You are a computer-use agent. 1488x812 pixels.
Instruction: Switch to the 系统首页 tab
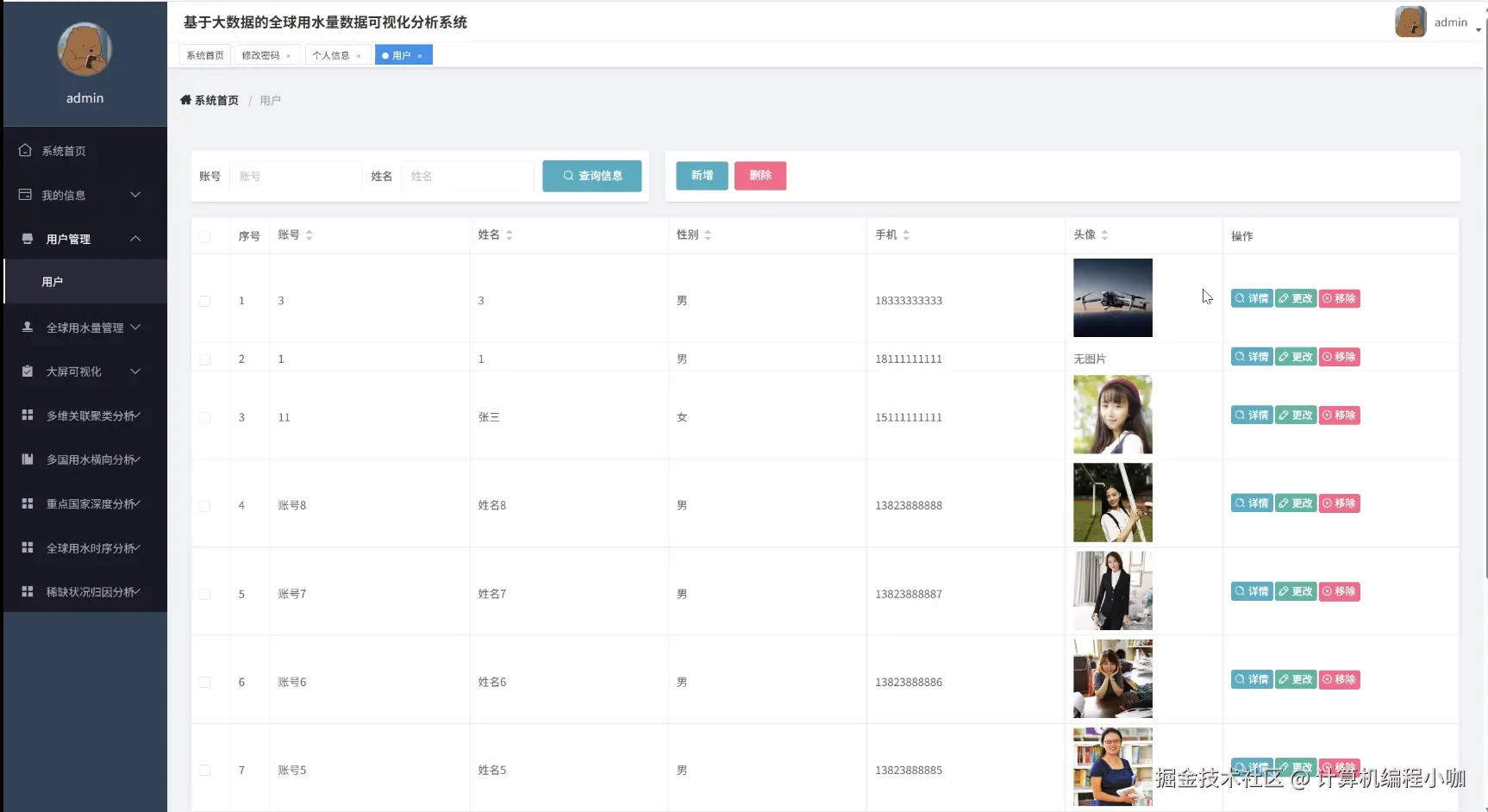click(205, 55)
